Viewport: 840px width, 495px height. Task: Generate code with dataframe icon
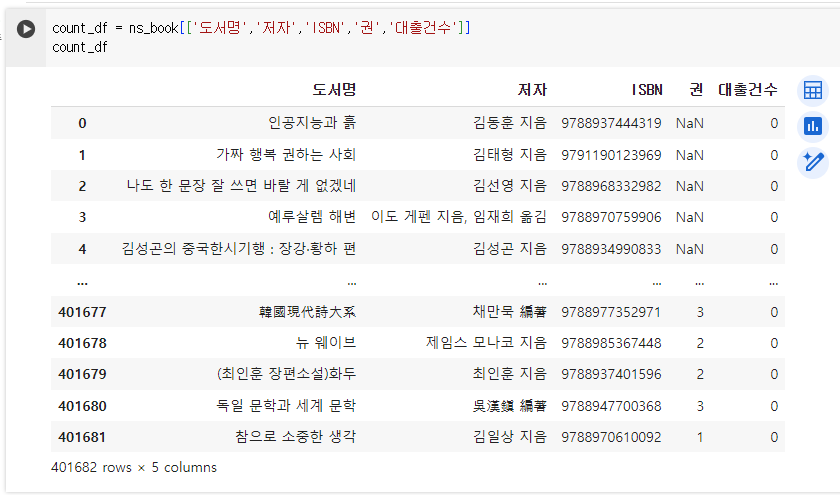coord(813,162)
